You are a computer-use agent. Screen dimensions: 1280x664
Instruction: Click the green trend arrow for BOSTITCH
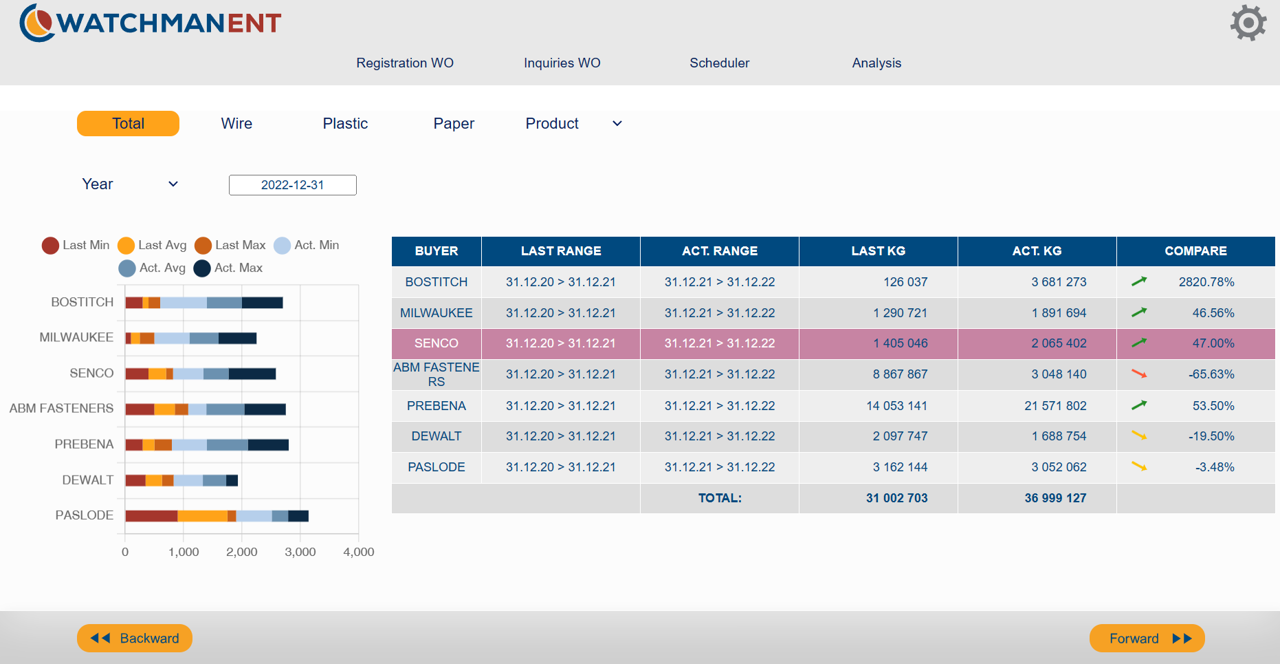[1139, 282]
